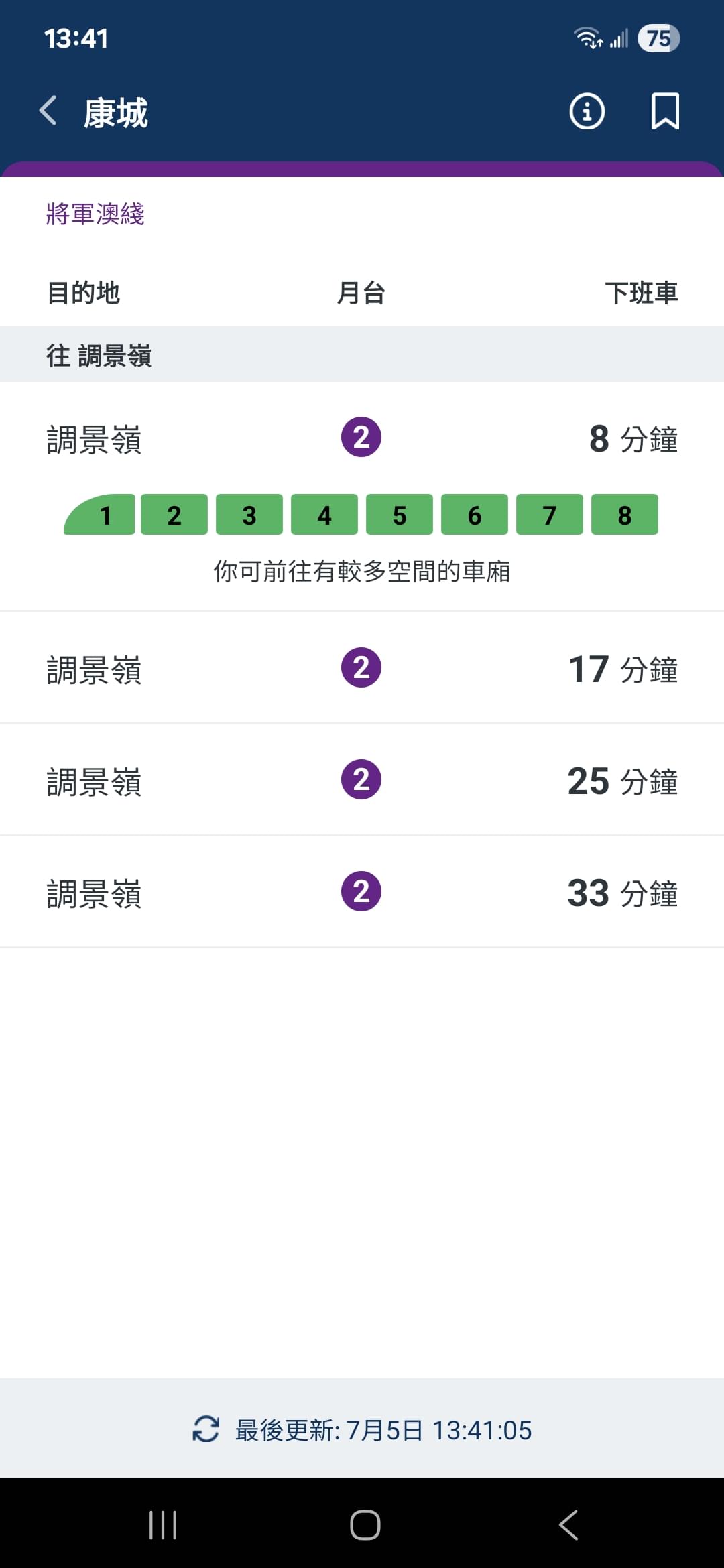Open the 25 分鐘 調景嶺 train row
724x1568 pixels.
(x=362, y=780)
